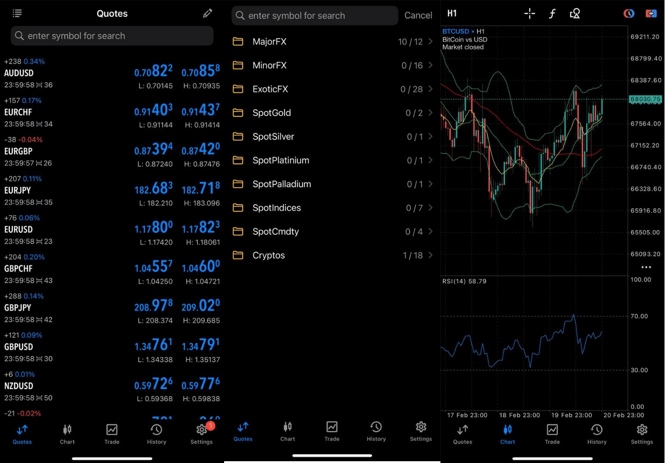Open History tab in chart screen
Viewport: 667px width, 463px height.
pos(597,434)
